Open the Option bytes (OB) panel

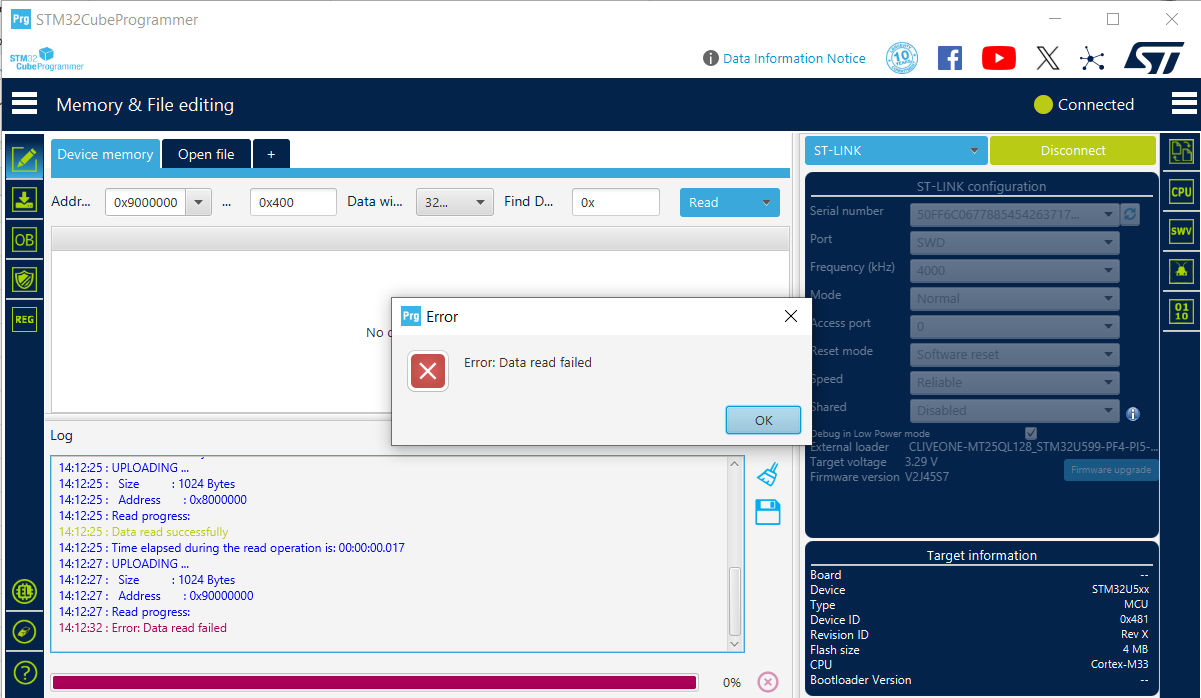24,238
